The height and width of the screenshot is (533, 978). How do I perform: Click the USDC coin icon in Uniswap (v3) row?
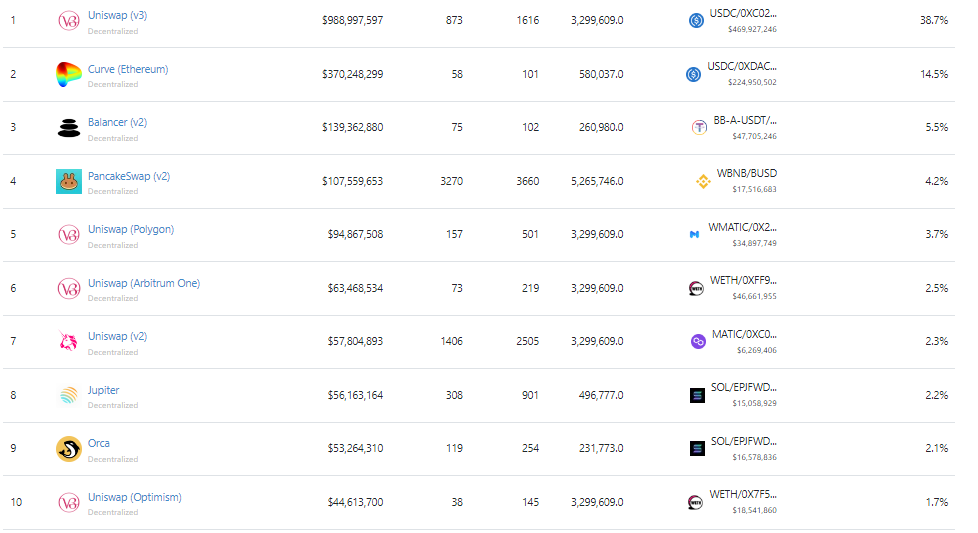coord(696,21)
